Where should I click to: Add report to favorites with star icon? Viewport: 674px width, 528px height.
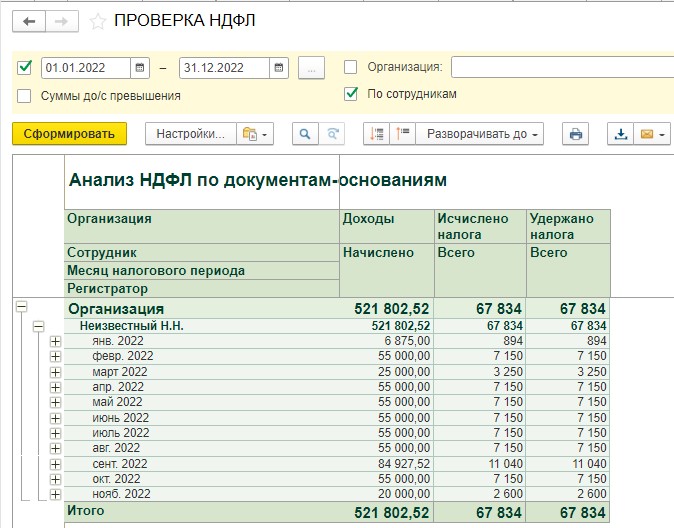pos(98,21)
